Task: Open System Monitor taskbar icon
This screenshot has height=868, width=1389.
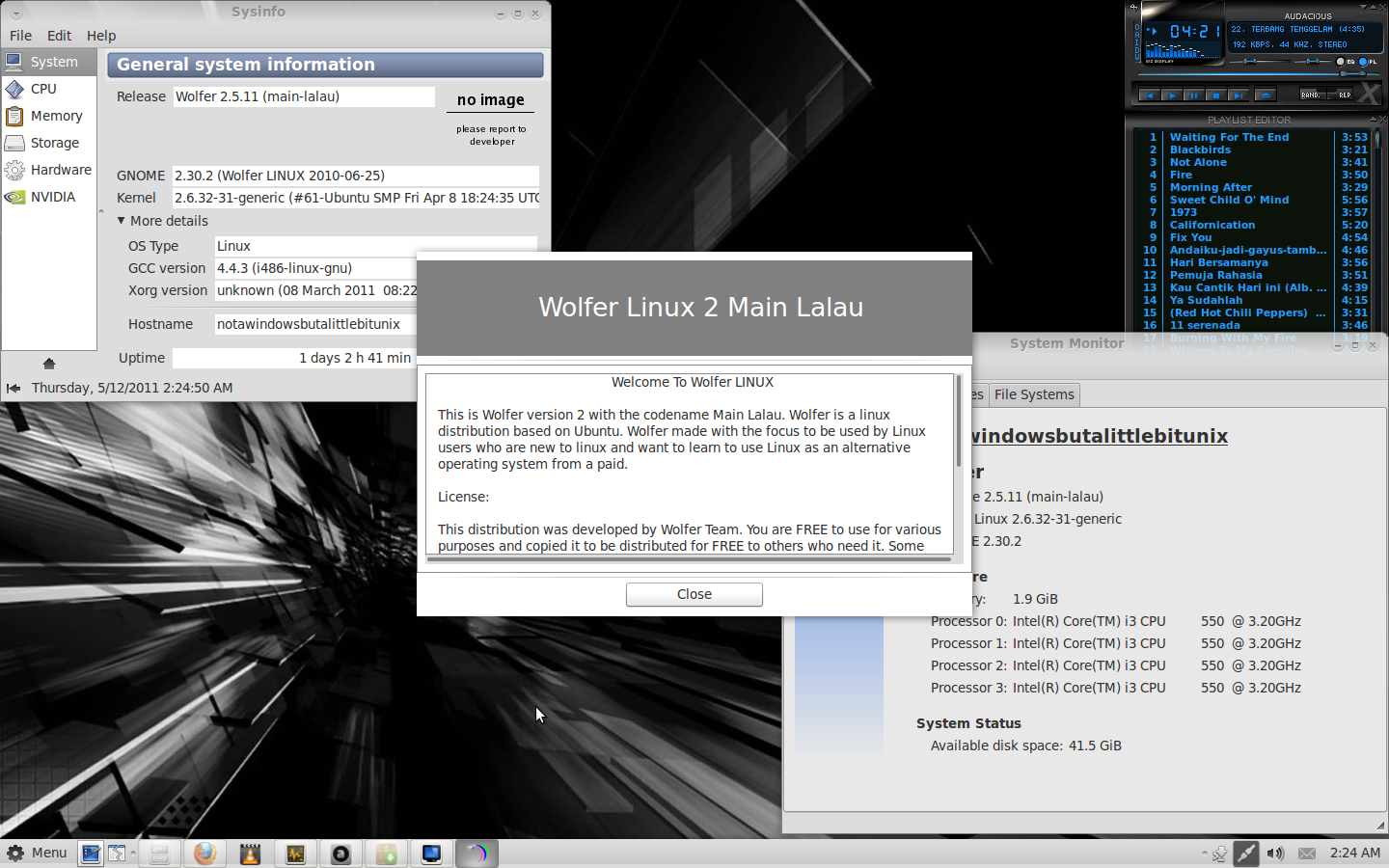Action: 295,854
